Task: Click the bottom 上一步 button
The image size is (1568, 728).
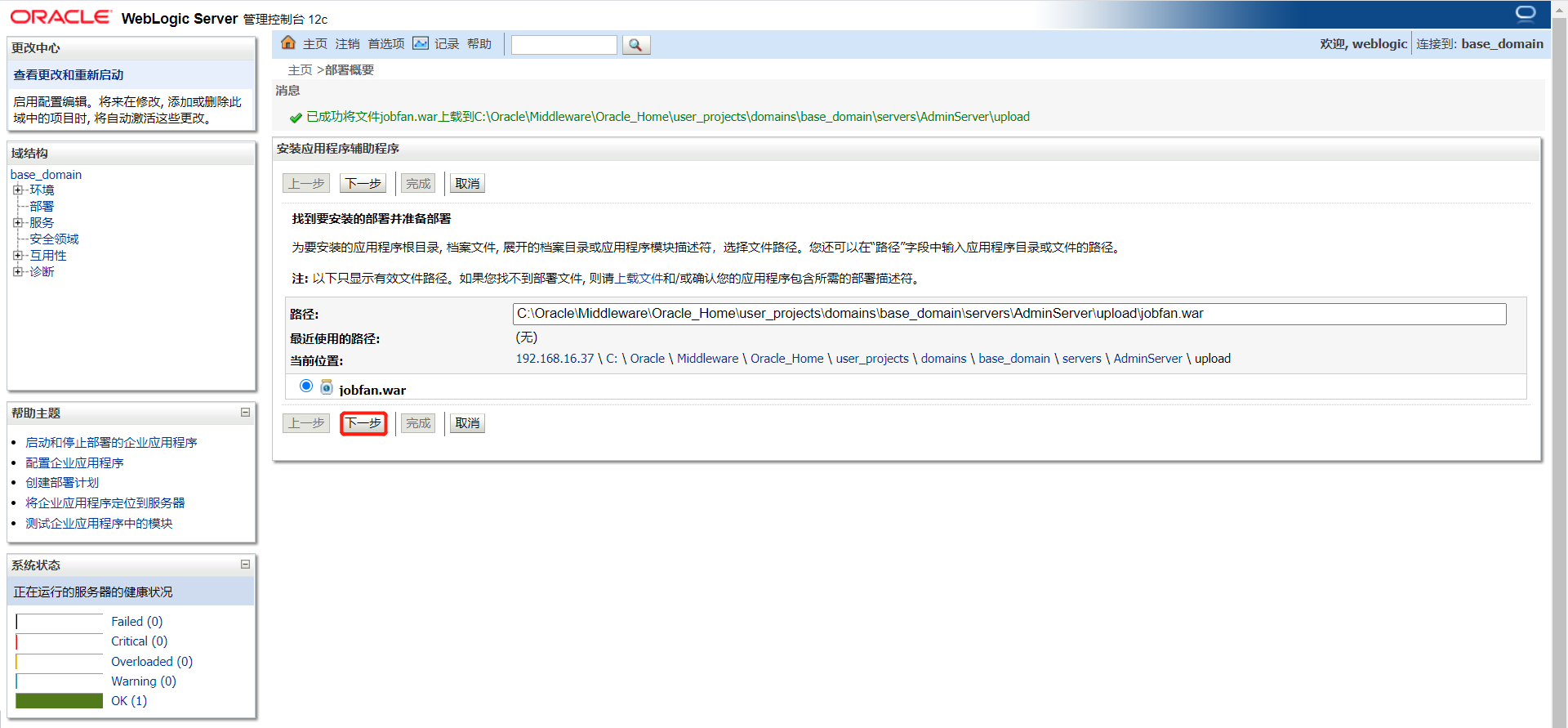Action: click(306, 423)
